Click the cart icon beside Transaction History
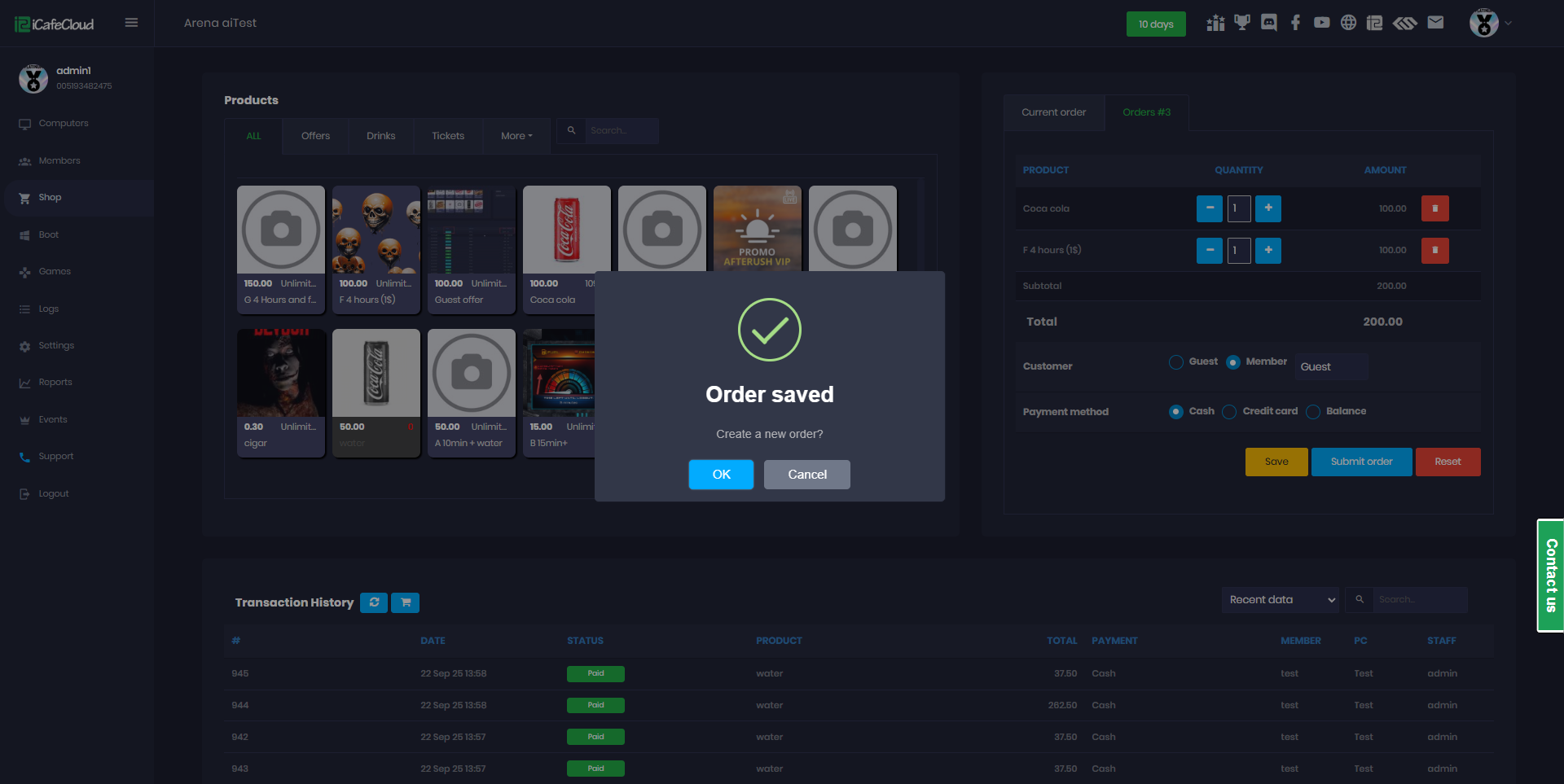The image size is (1564, 784). (406, 602)
